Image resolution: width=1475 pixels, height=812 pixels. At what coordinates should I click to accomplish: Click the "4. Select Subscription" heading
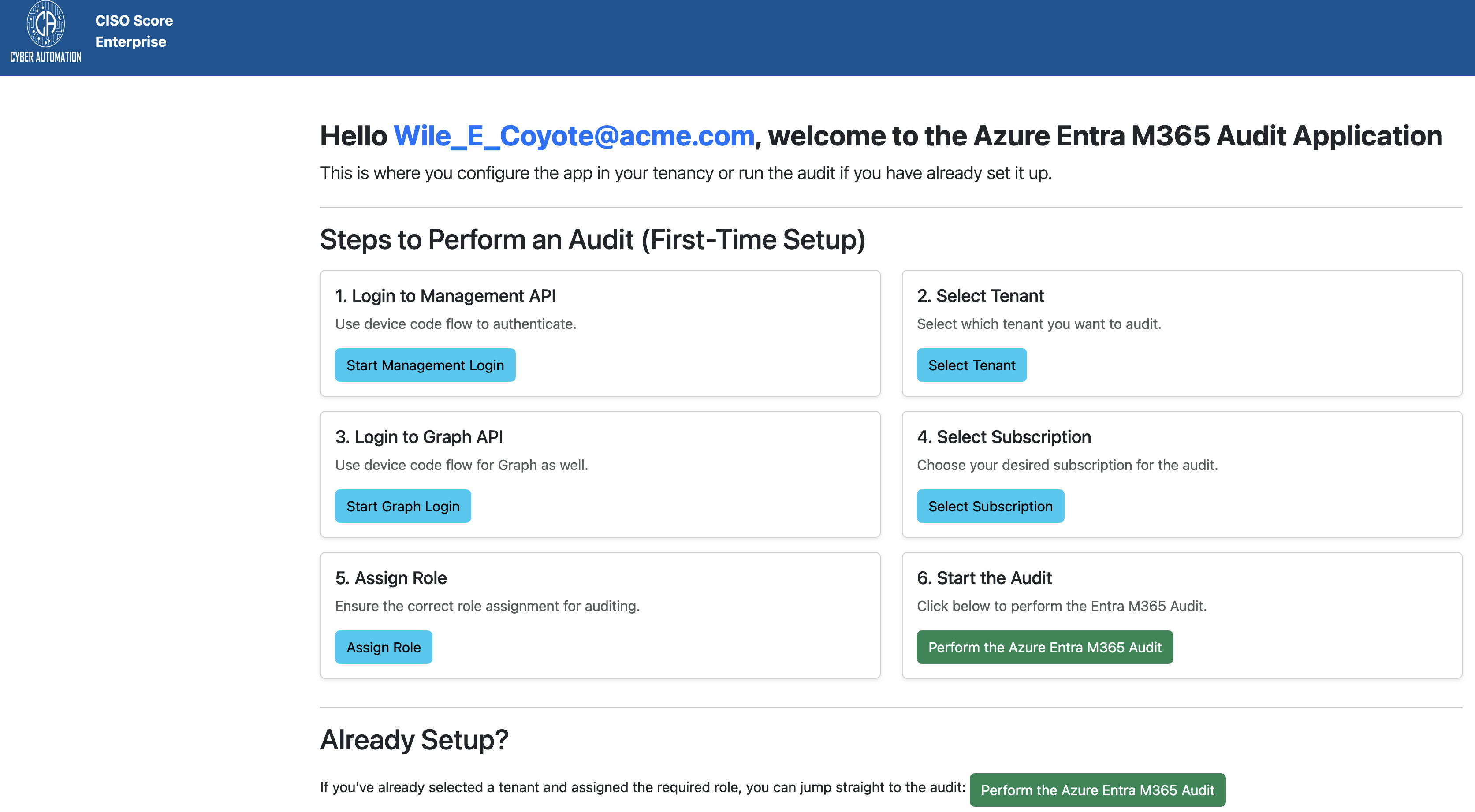1004,436
